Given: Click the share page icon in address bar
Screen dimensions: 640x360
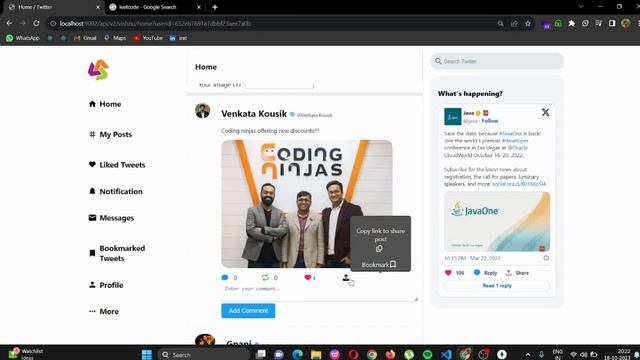Looking at the screenshot, I should point(514,24).
